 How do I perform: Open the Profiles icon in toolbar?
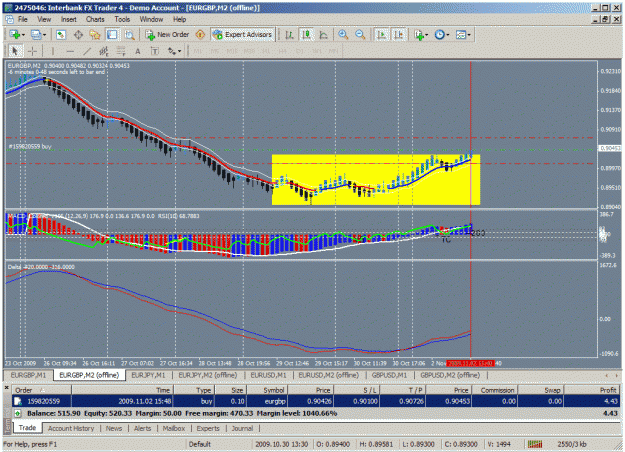click(x=36, y=35)
